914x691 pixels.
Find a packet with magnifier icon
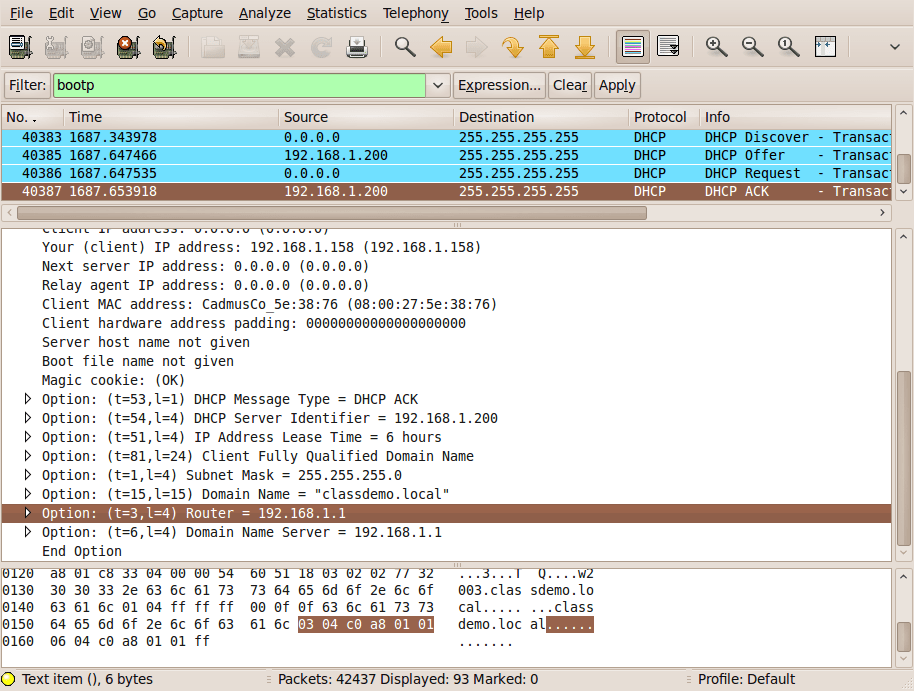pyautogui.click(x=405, y=47)
